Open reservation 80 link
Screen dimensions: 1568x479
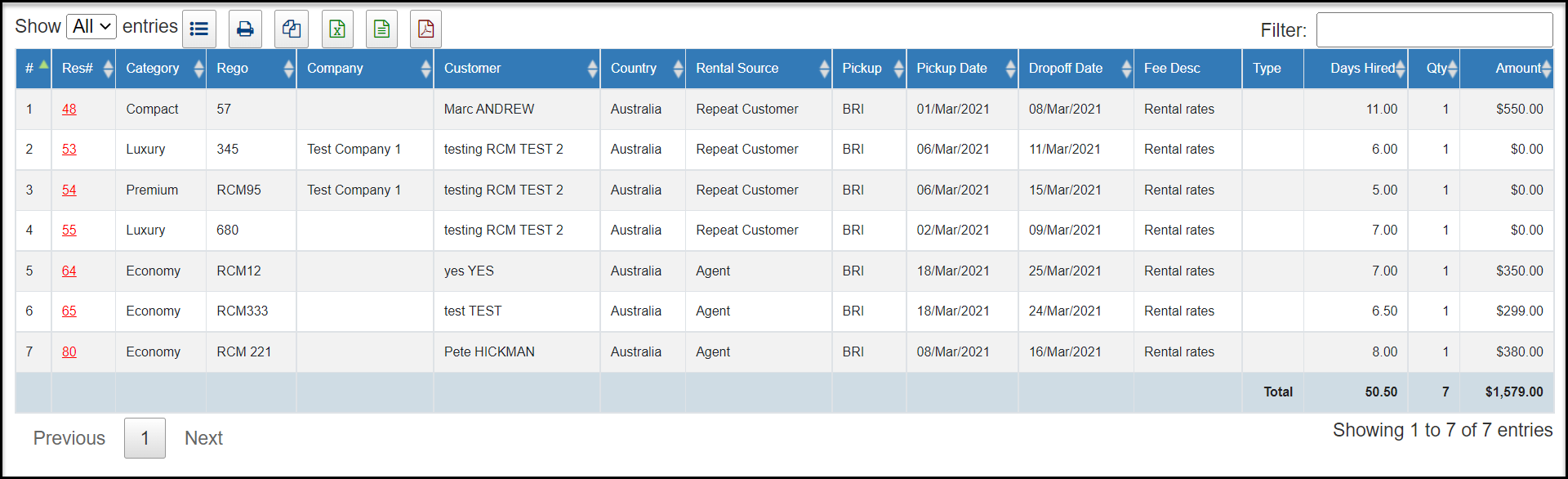(x=69, y=351)
